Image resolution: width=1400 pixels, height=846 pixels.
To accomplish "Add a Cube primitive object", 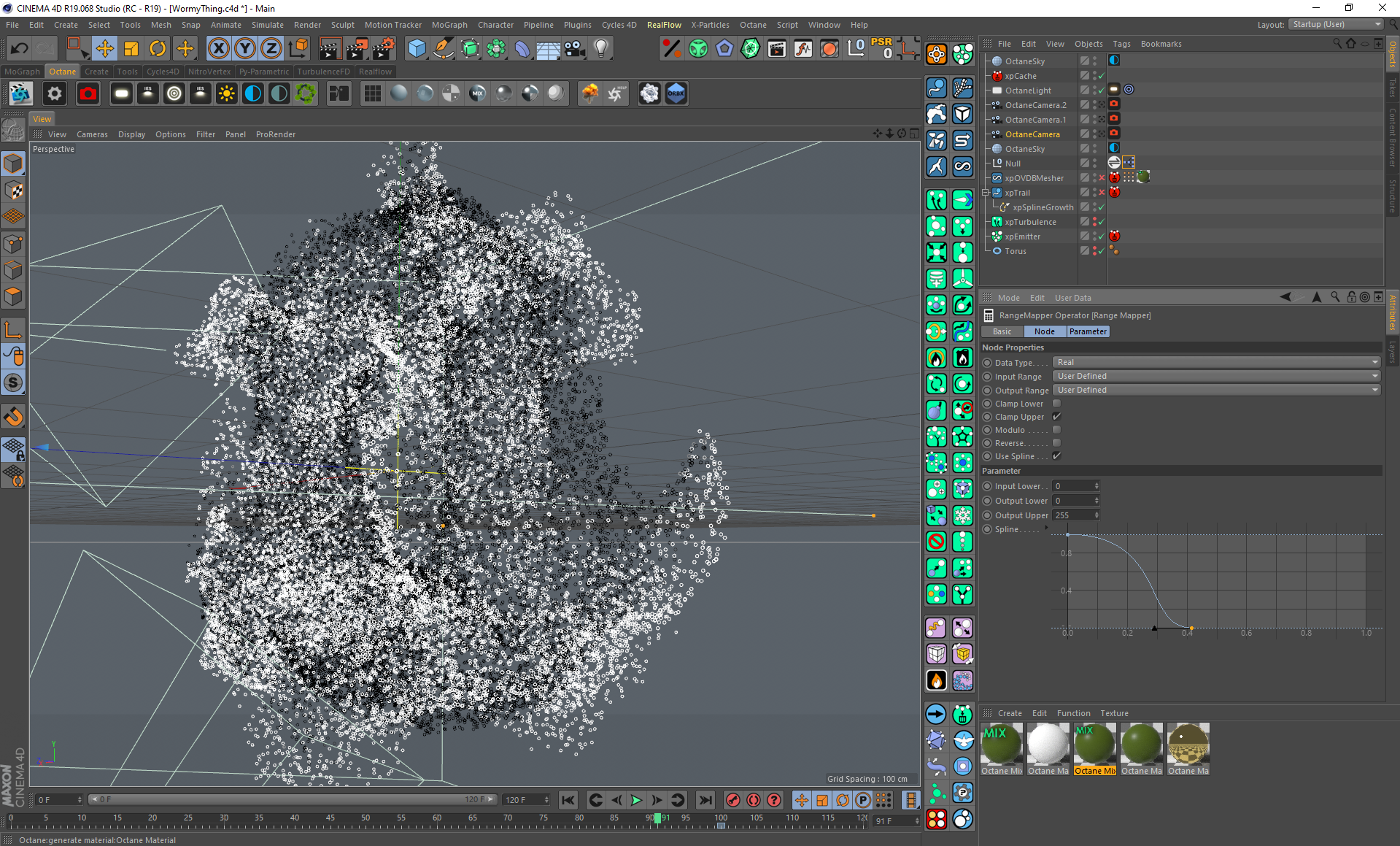I will pyautogui.click(x=417, y=49).
